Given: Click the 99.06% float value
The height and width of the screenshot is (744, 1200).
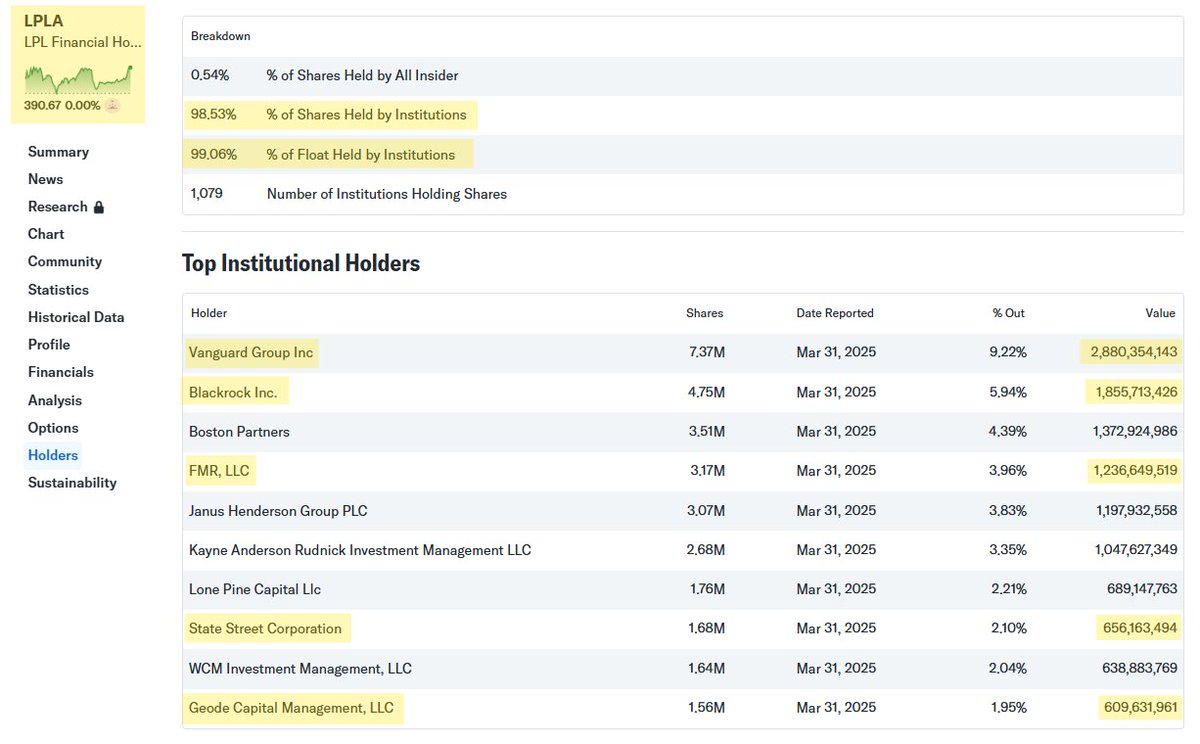Looking at the screenshot, I should coord(213,155).
